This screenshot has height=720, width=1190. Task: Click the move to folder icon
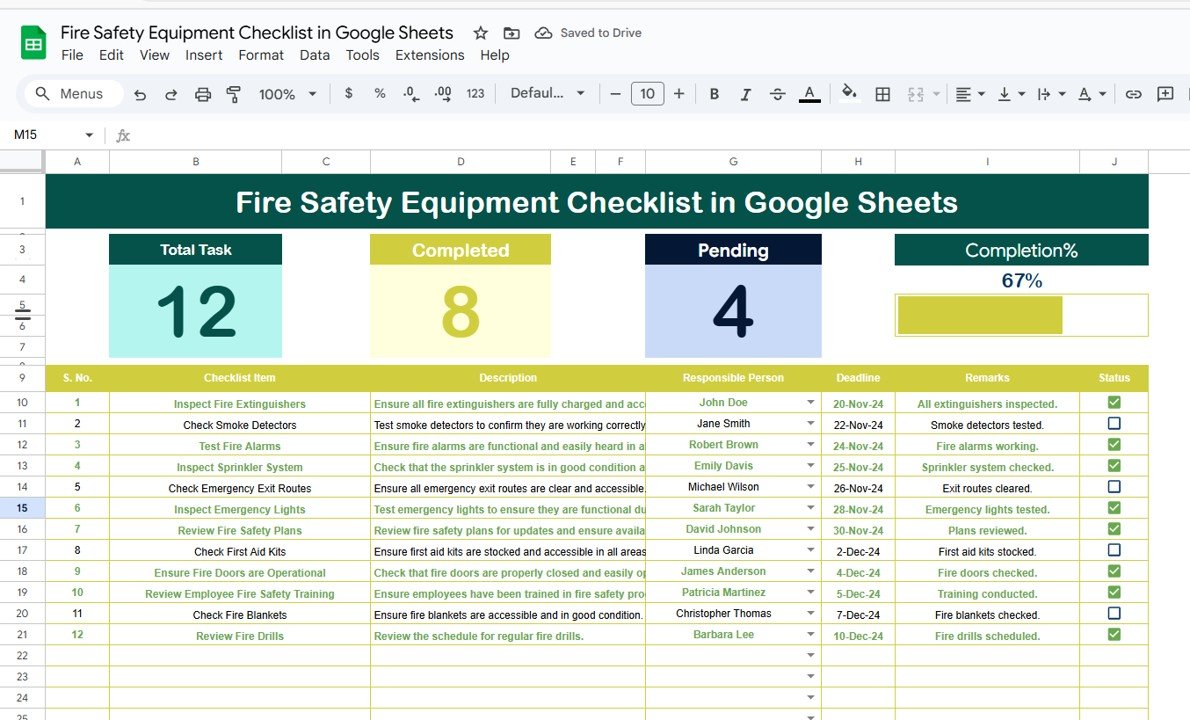coord(512,33)
